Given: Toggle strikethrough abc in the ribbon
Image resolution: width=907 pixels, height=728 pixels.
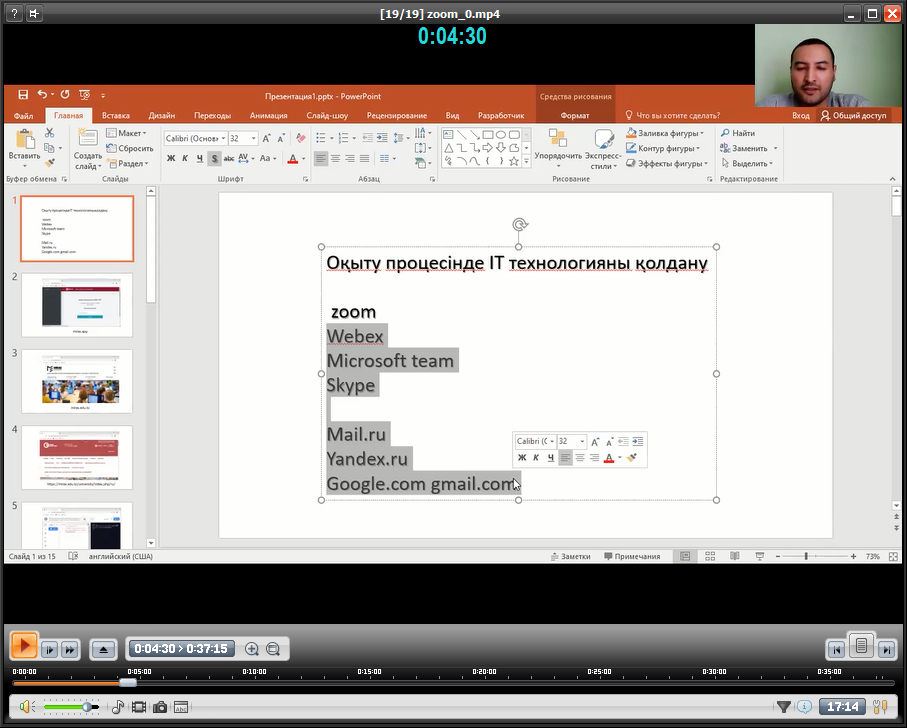Looking at the screenshot, I should tap(229, 158).
